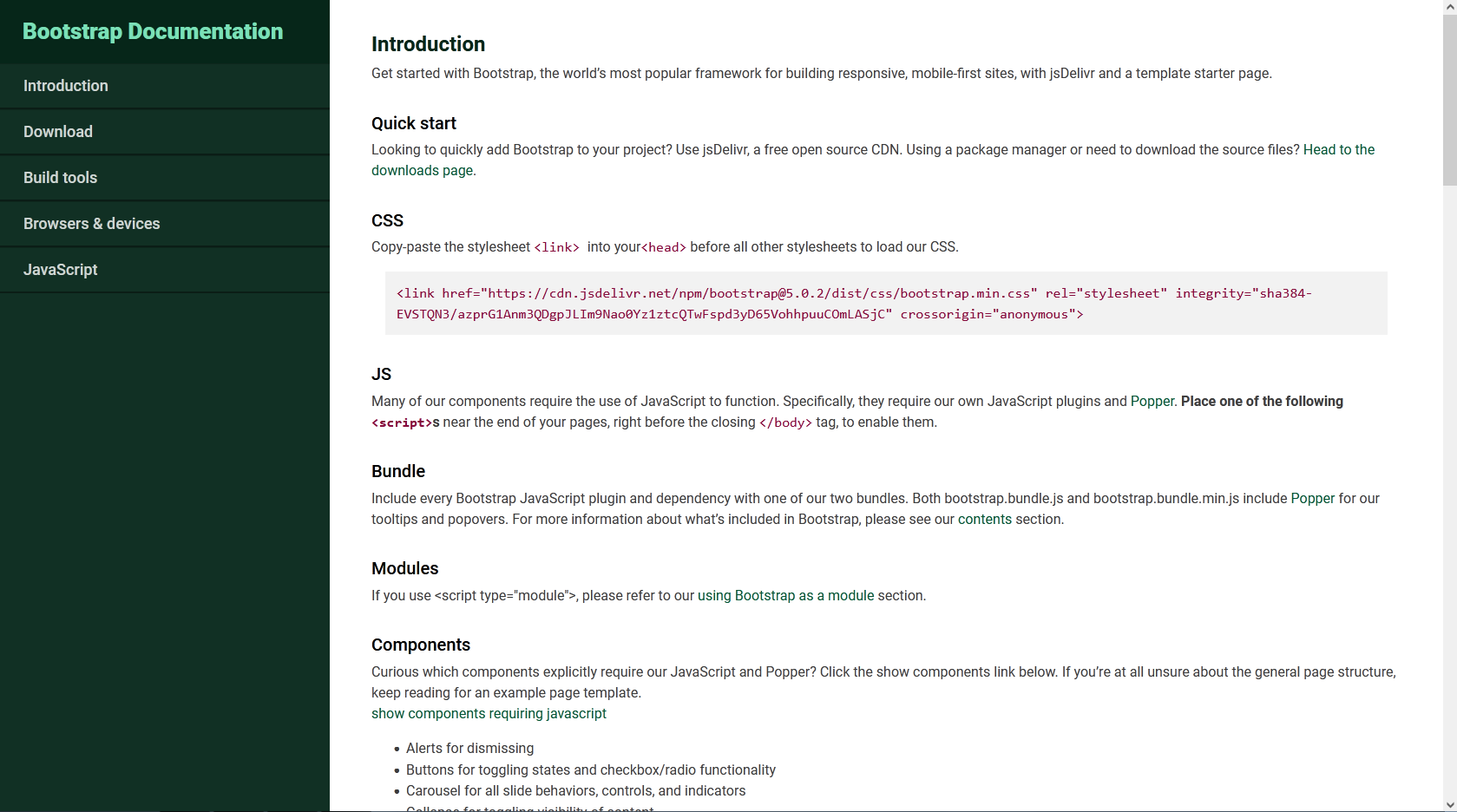Click the inline </body> code tag
Screen dimensions: 1457x812
coord(785,422)
